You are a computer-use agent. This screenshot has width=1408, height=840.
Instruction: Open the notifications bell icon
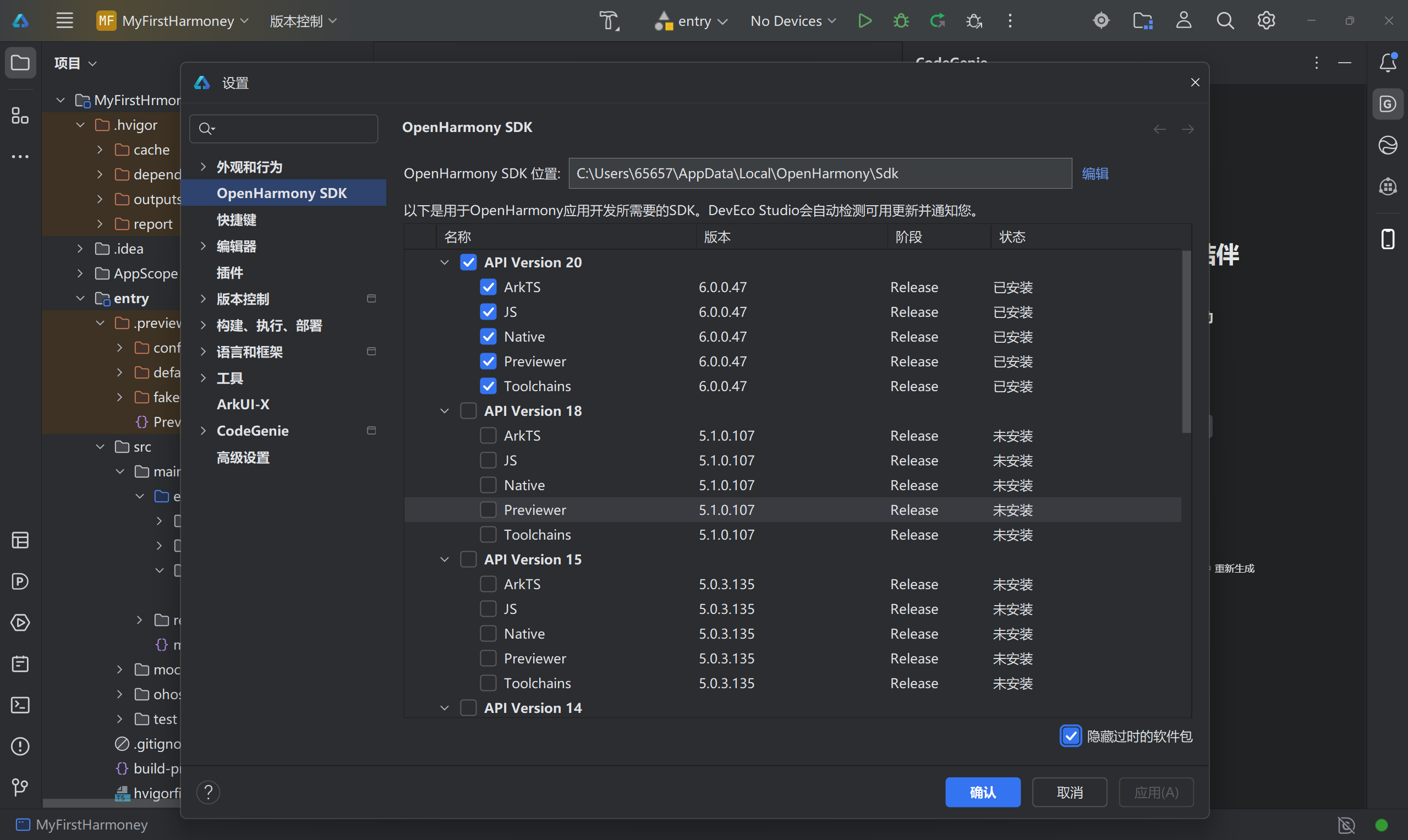point(1387,62)
